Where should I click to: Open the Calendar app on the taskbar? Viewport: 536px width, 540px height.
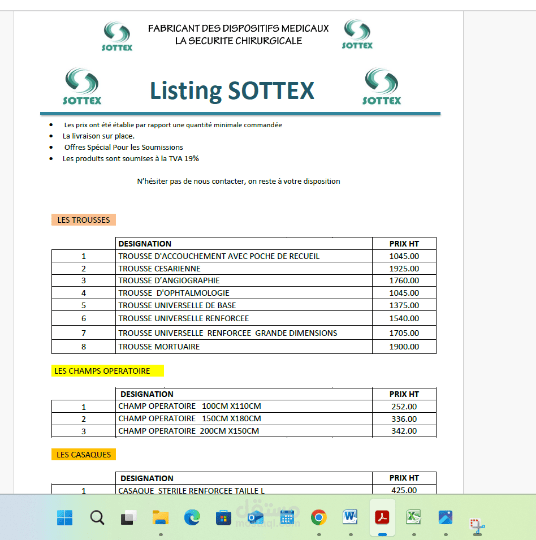pos(287,517)
